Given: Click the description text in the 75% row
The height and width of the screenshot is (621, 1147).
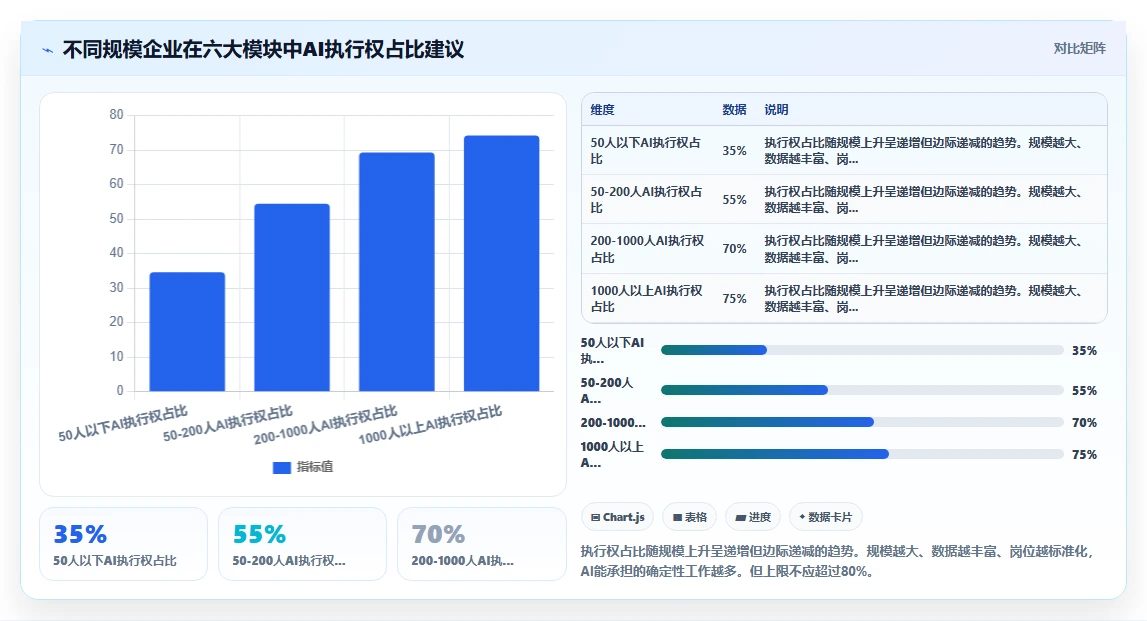Looking at the screenshot, I should point(925,298).
